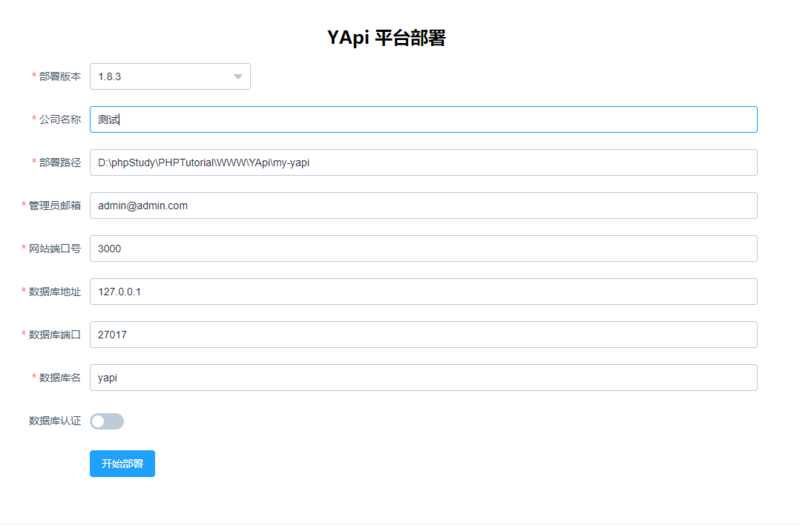
Task: Click the 部署版本 label
Action: (x=60, y=77)
